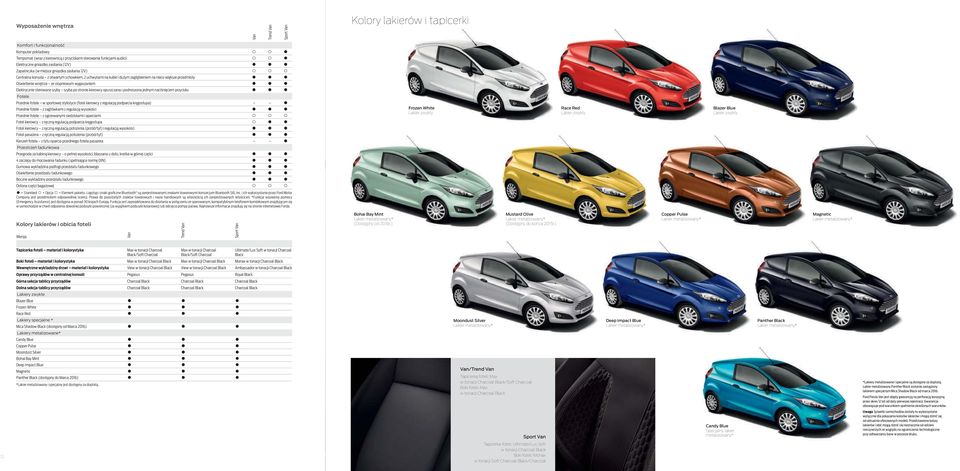Click the 'Deep Impact Blue' caption under the car
The width and height of the screenshot is (960, 471).
(x=623, y=320)
